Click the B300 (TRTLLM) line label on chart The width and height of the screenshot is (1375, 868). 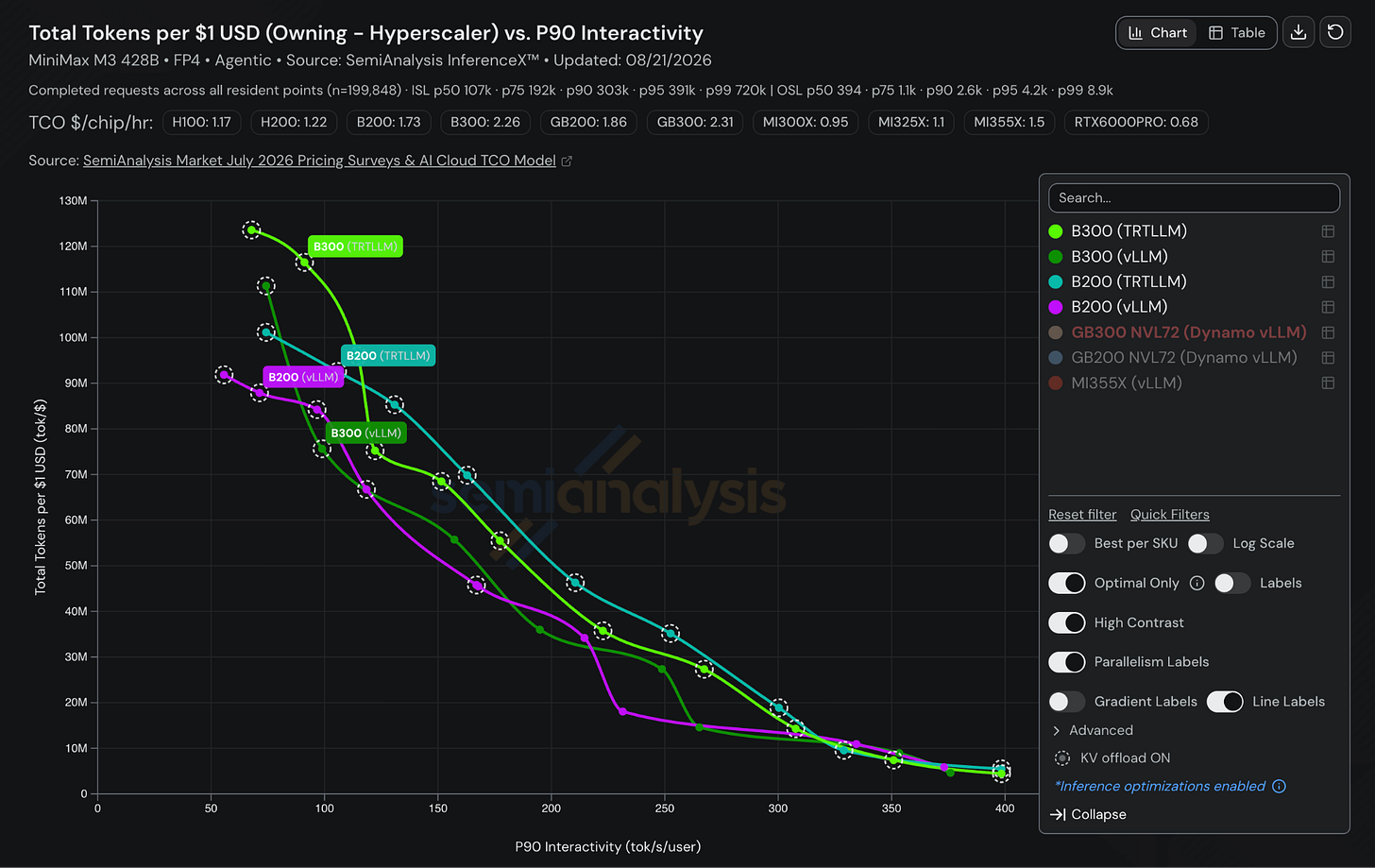(355, 247)
